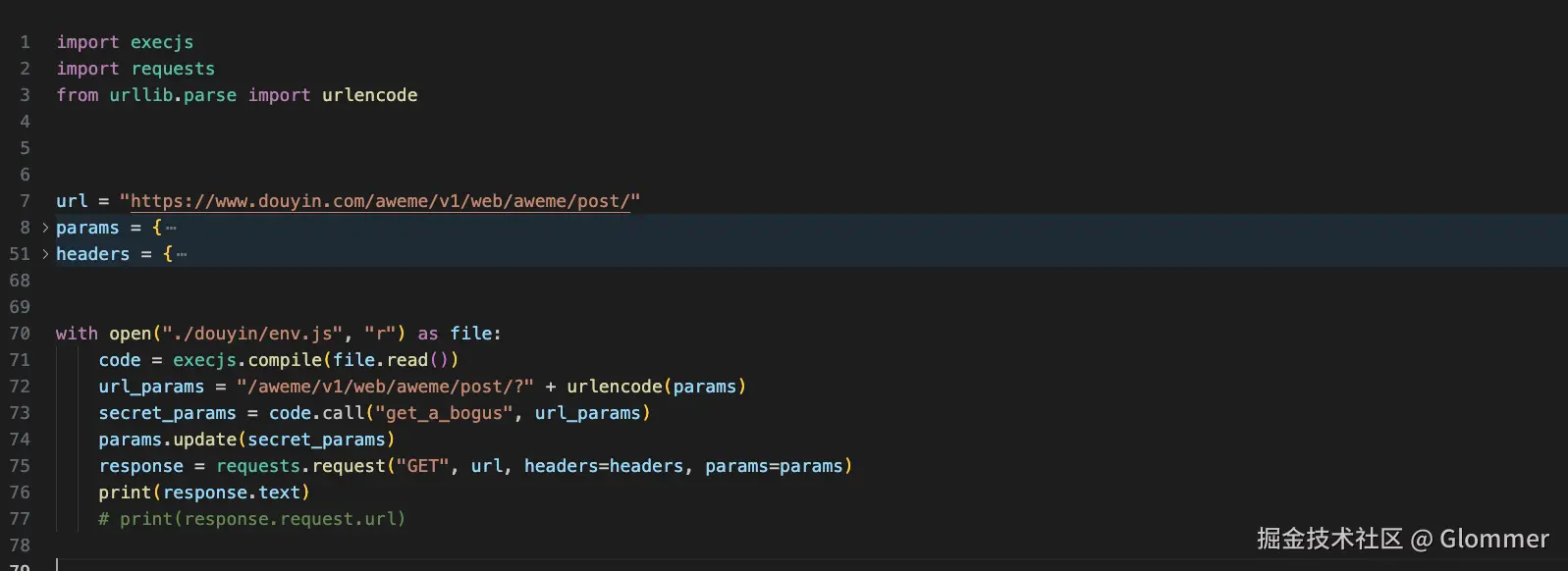Click the "/aweme/v1/web/aweme/post/?" string

385,387
